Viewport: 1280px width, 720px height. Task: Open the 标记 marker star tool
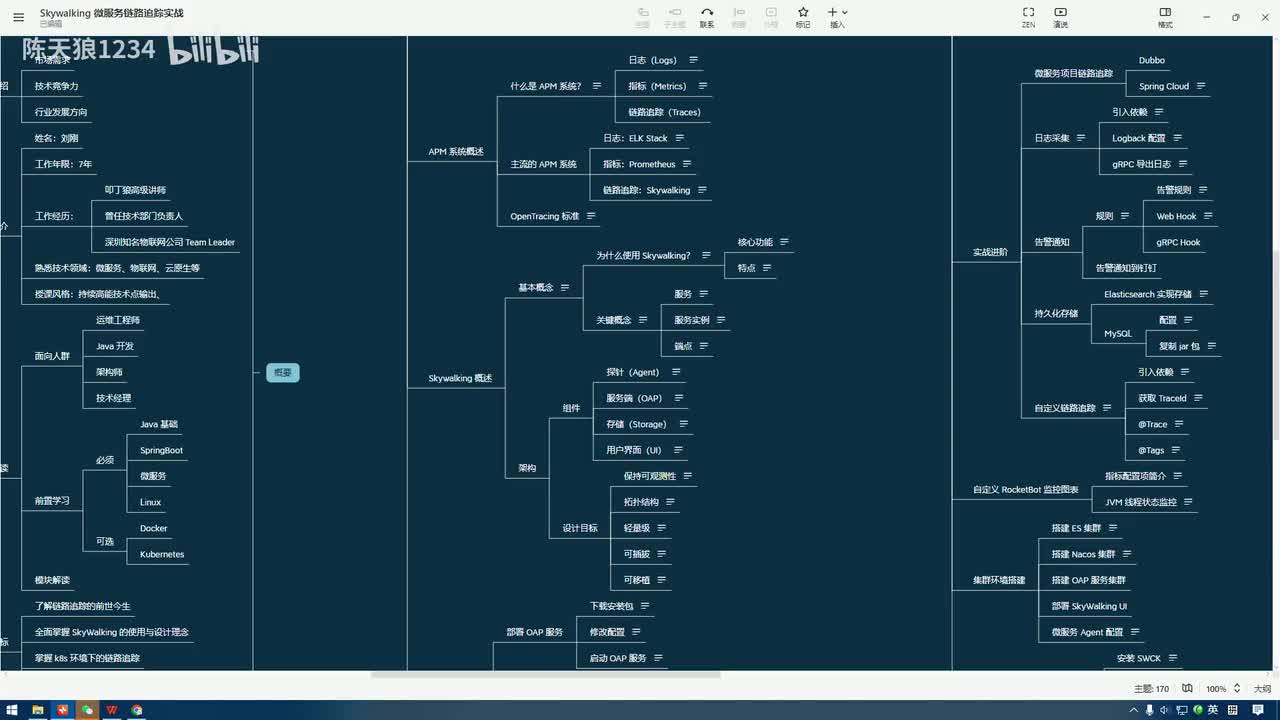click(803, 17)
